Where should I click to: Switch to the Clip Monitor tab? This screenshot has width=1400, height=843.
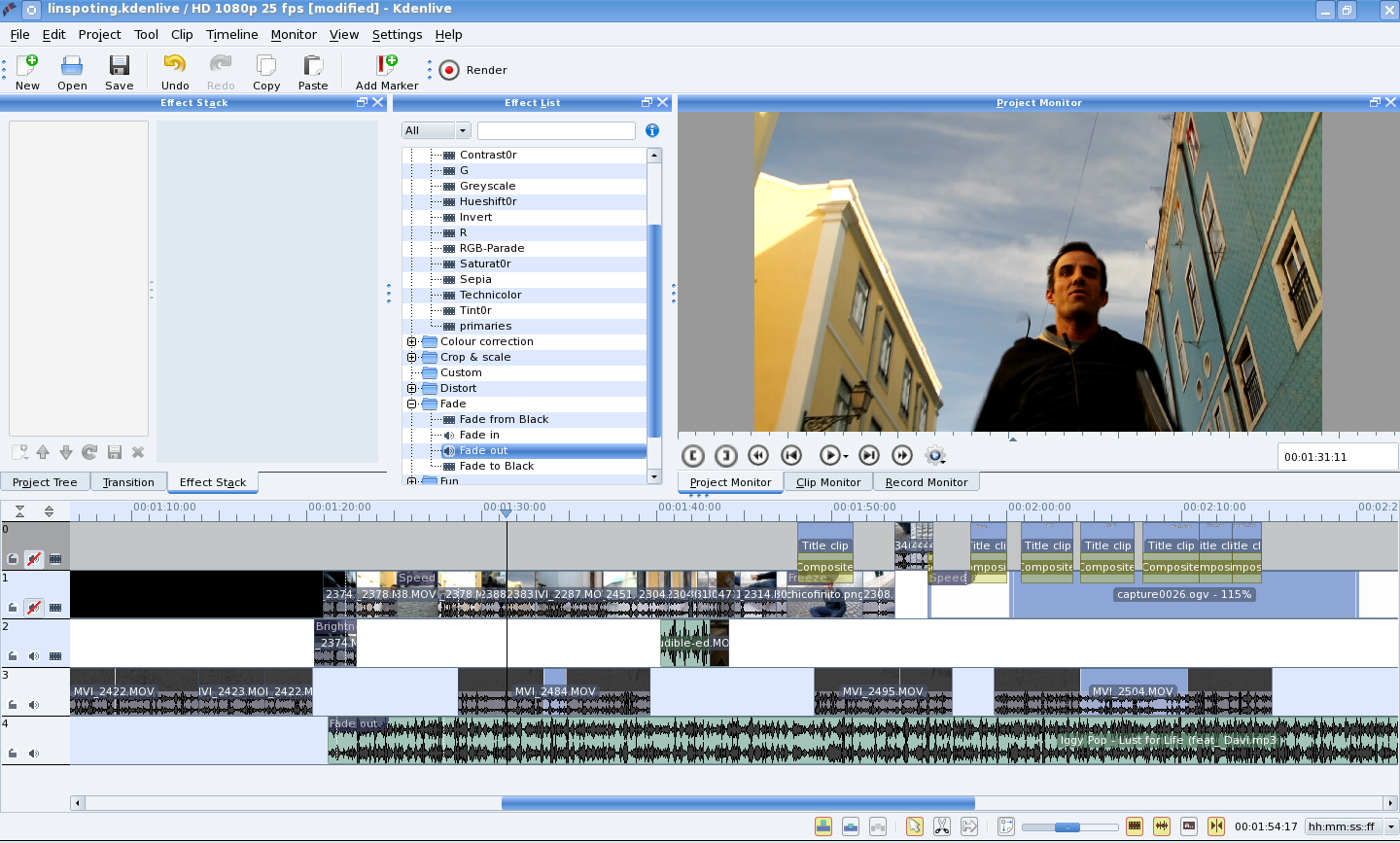click(x=827, y=482)
